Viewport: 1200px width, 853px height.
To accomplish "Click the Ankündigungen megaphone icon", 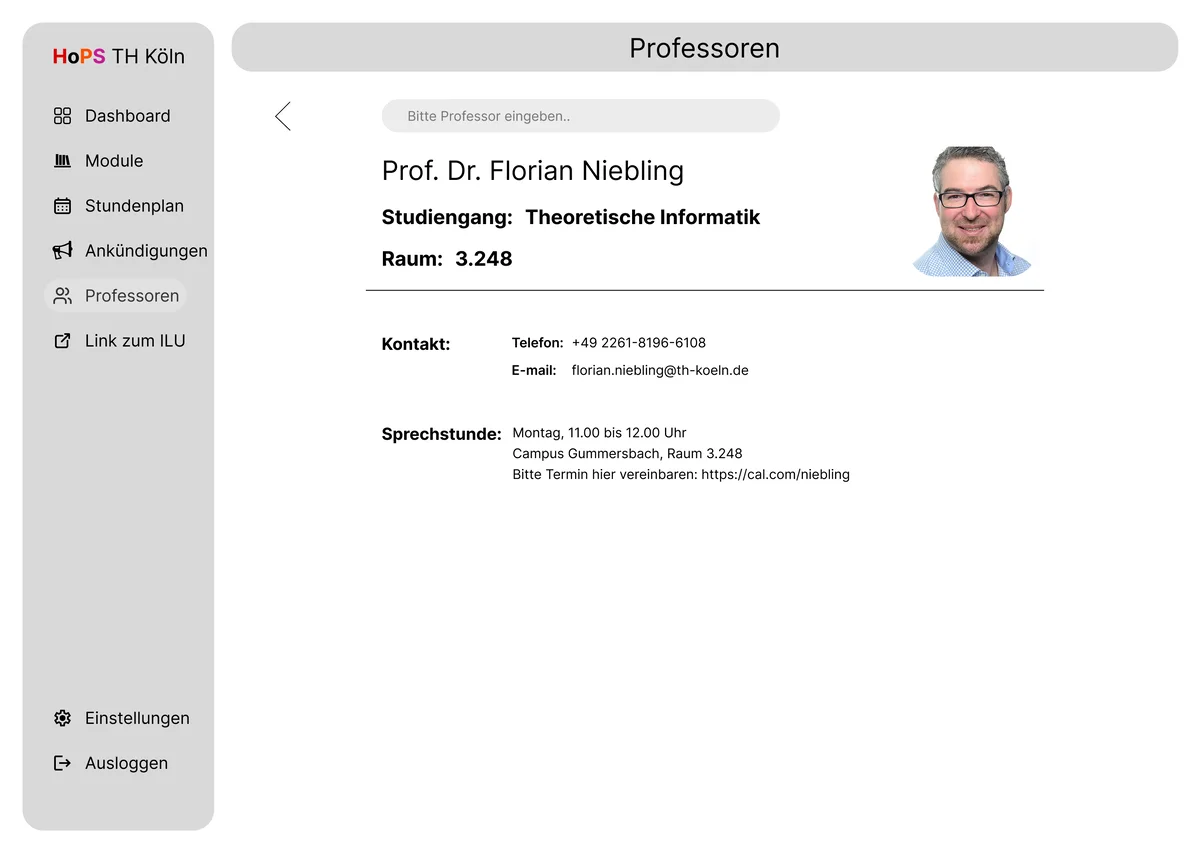I will click(x=62, y=251).
